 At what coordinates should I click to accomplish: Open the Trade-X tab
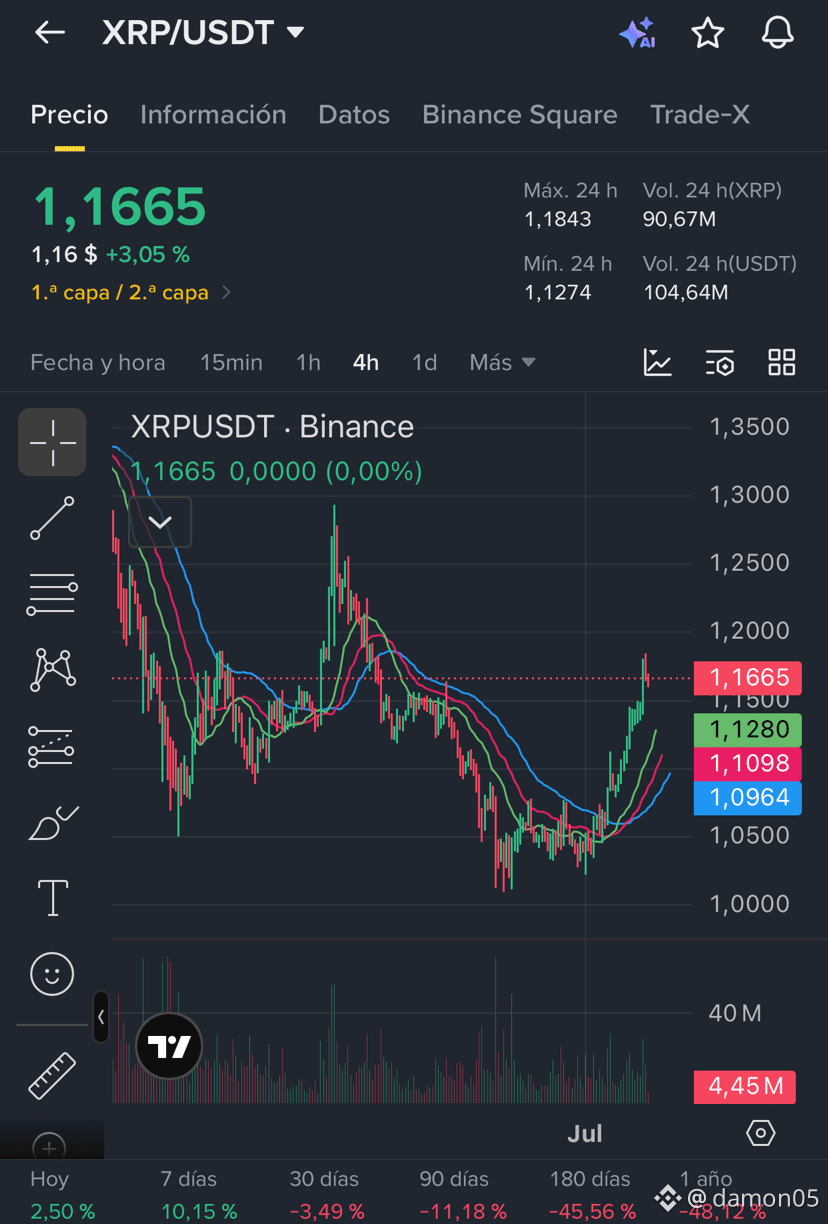[x=700, y=115]
